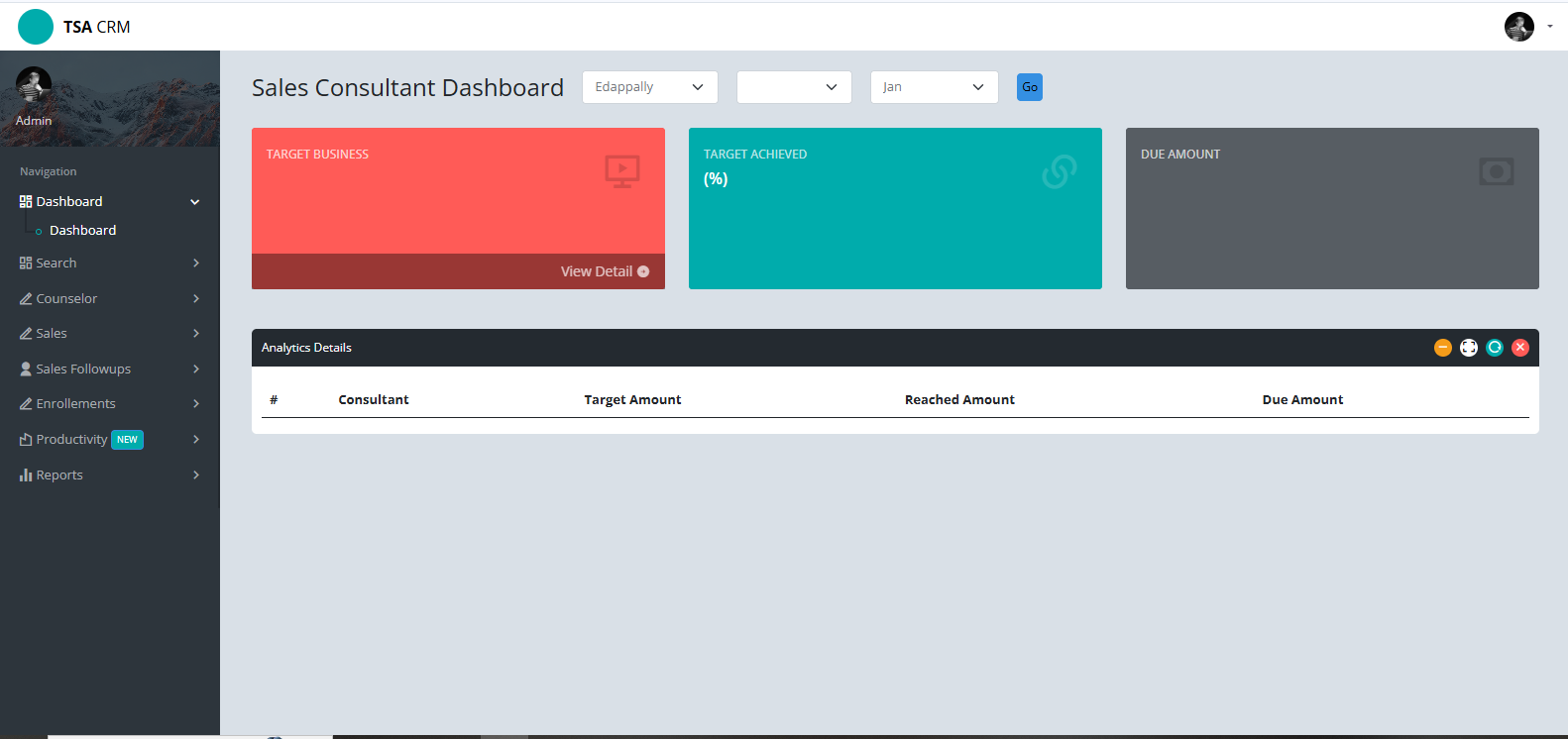The height and width of the screenshot is (739, 1568).
Task: Click the Target Achieved link icon
Action: [1059, 171]
